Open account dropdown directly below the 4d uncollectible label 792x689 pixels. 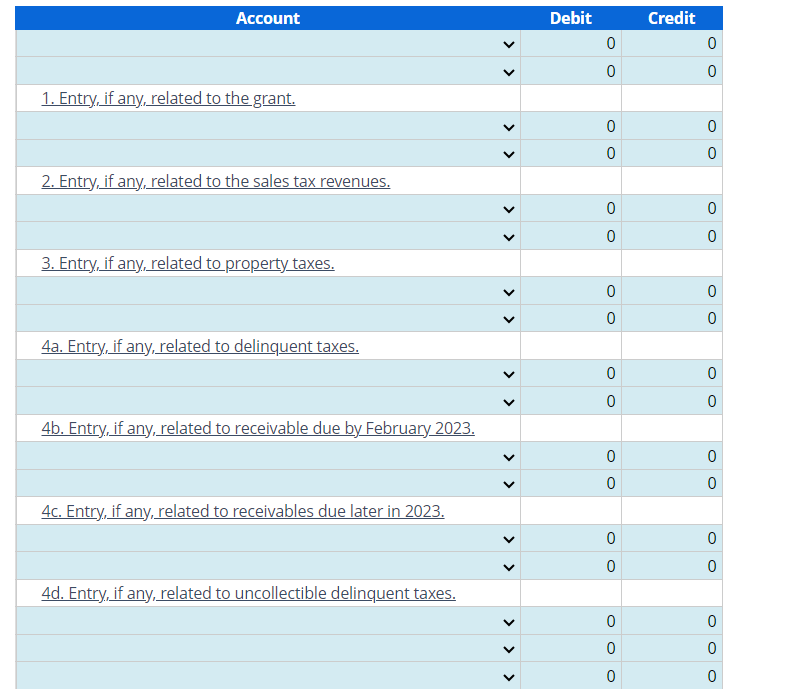point(268,621)
